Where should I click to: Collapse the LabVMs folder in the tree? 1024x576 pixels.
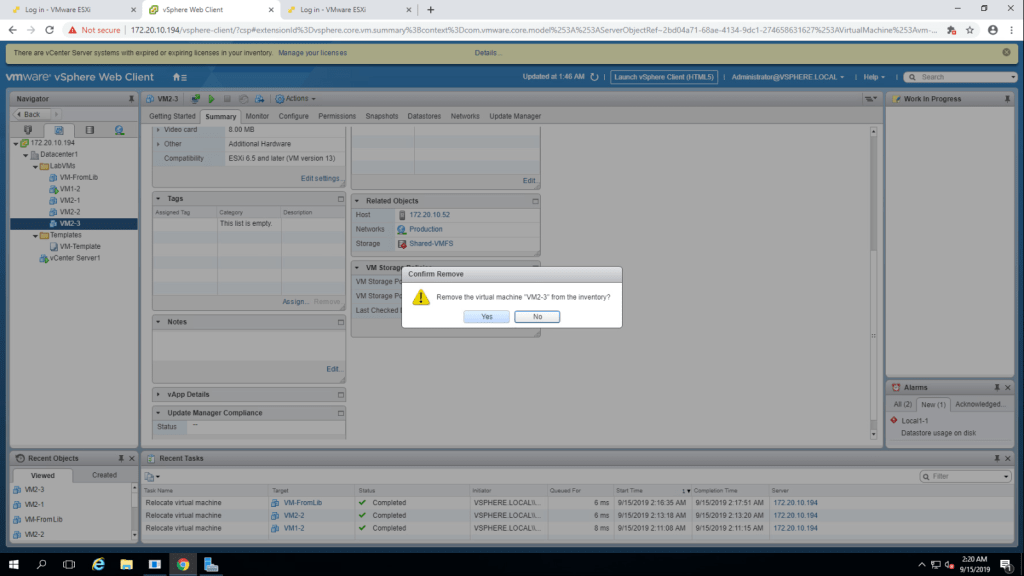35,166
